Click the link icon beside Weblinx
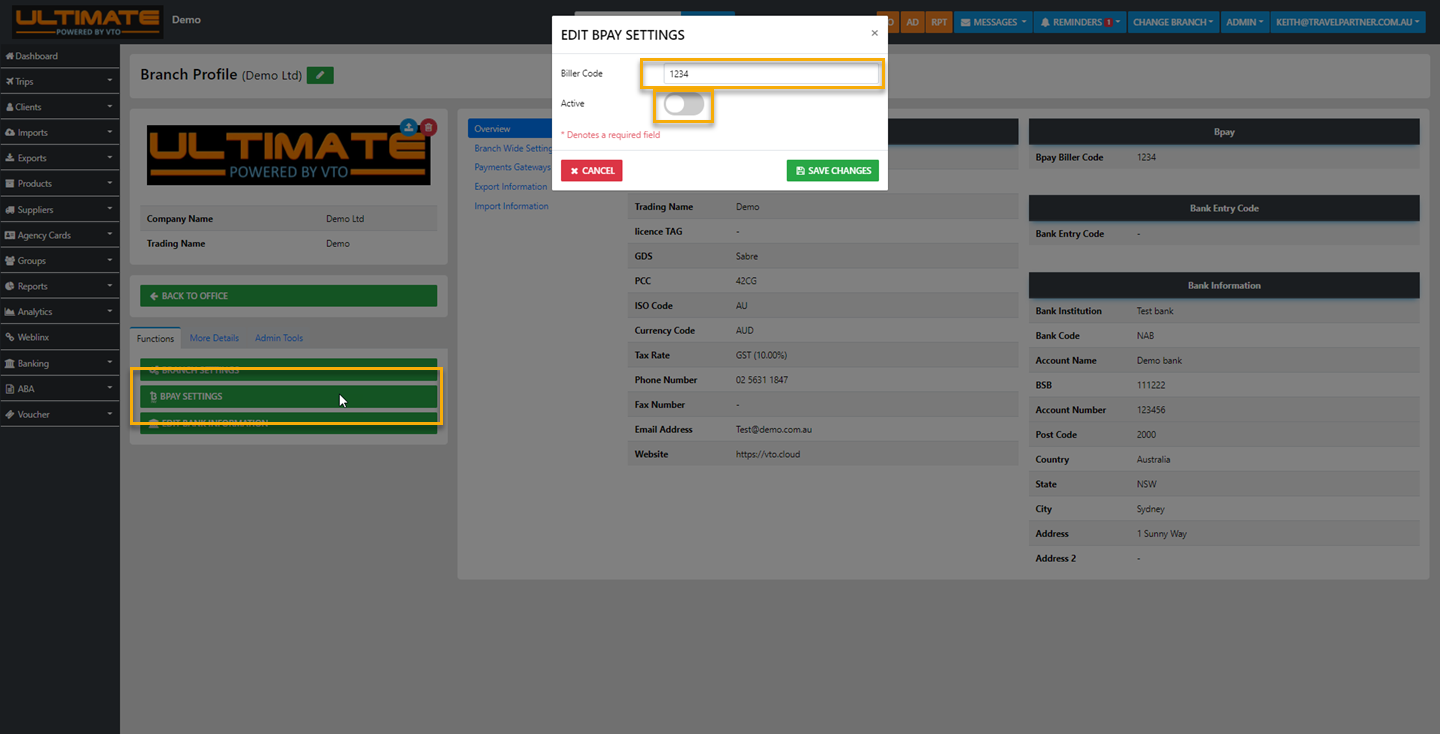 click(10, 338)
